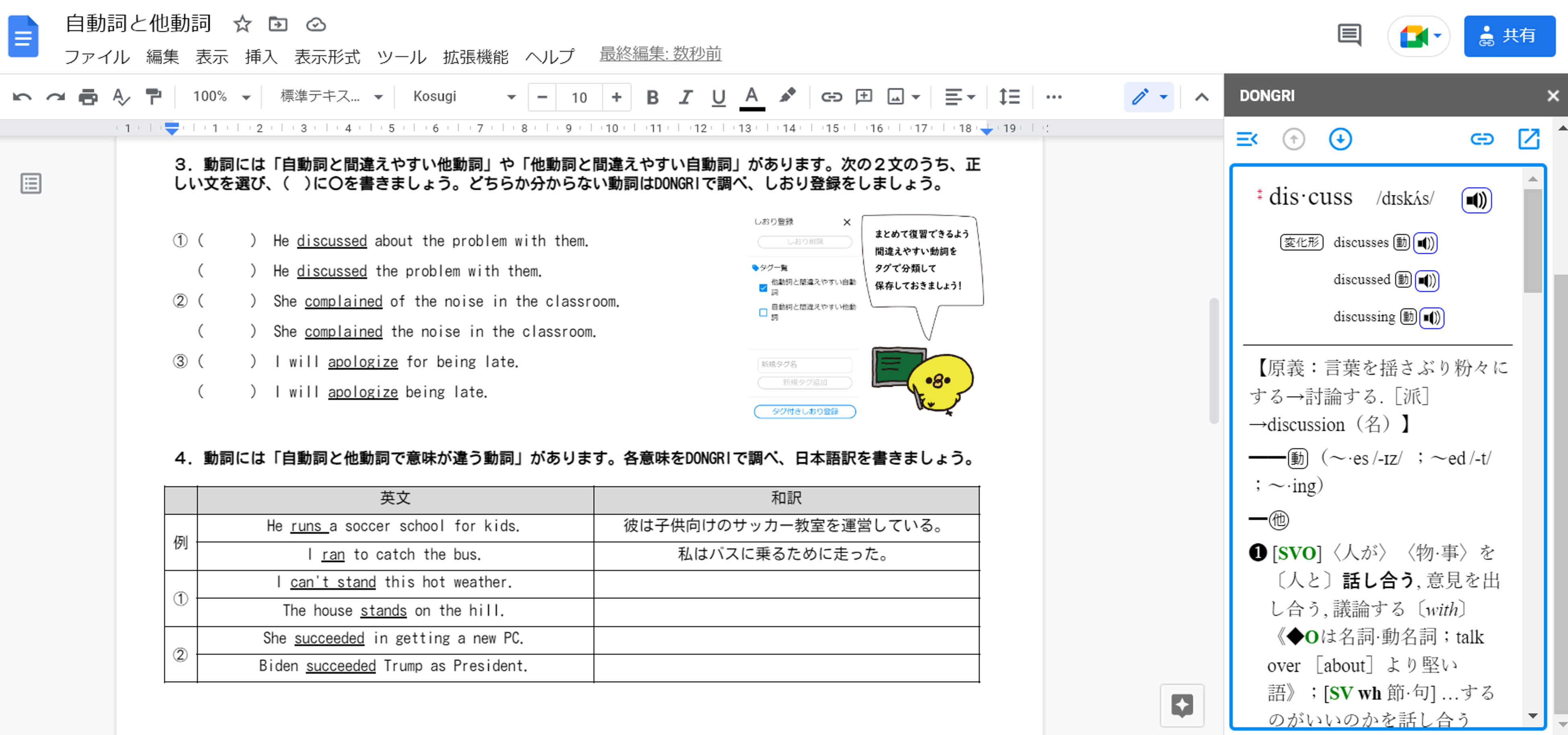Click the print icon in toolbar
Image resolution: width=1568 pixels, height=735 pixels.
(88, 97)
